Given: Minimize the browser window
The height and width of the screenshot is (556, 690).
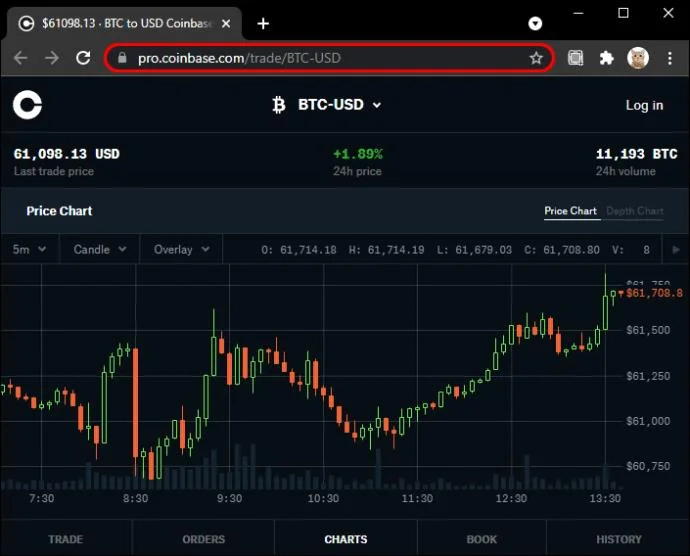Looking at the screenshot, I should (x=578, y=13).
